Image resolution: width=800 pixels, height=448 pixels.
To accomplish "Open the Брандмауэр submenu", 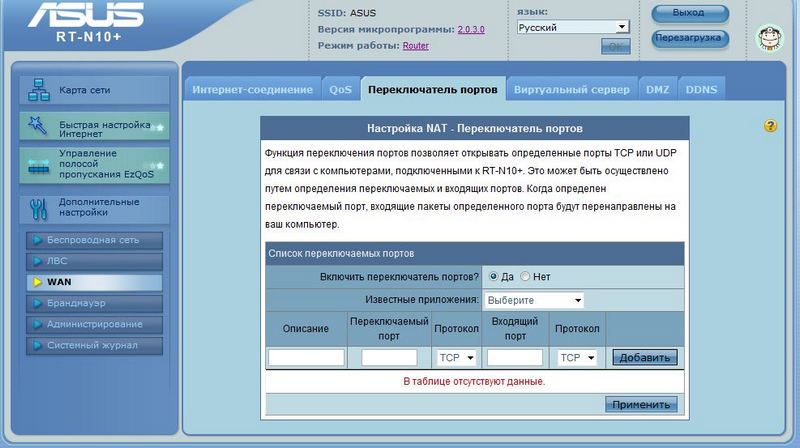I will 94,303.
